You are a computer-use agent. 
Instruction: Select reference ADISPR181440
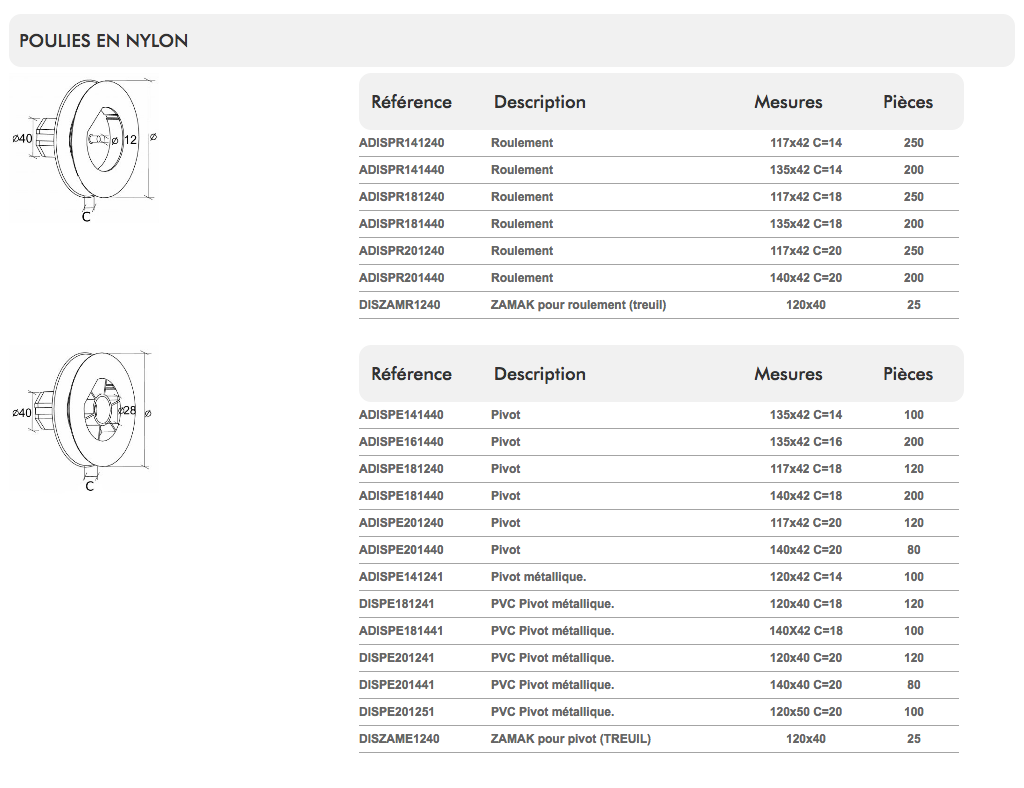401,223
